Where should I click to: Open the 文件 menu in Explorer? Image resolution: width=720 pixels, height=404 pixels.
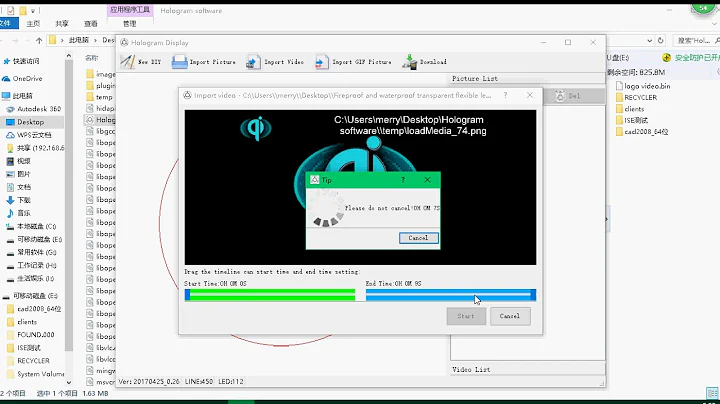(6, 23)
